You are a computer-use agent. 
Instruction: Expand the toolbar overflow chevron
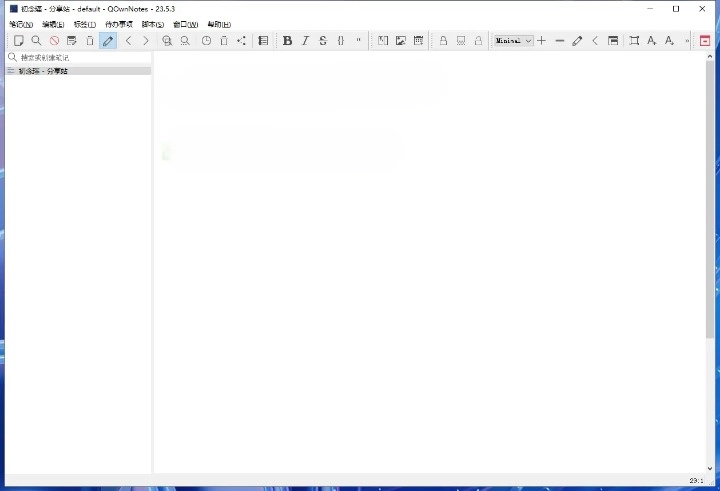click(x=687, y=41)
